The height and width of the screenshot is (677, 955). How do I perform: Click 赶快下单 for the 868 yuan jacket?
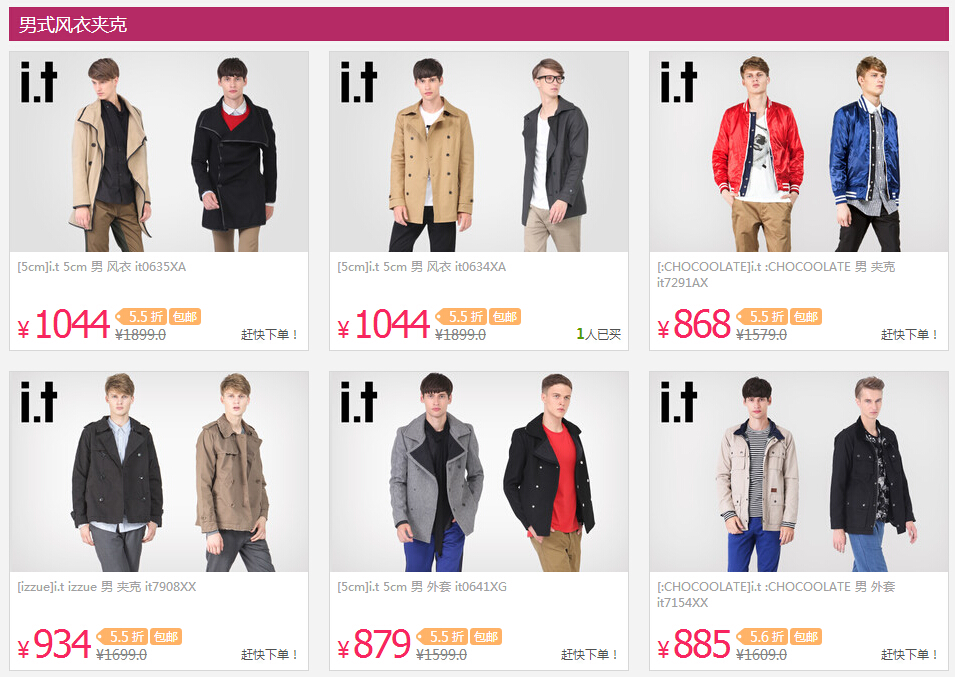[909, 334]
